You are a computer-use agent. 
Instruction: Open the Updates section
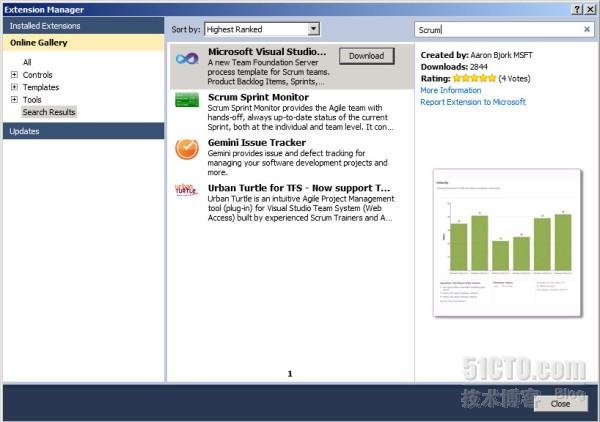point(83,131)
